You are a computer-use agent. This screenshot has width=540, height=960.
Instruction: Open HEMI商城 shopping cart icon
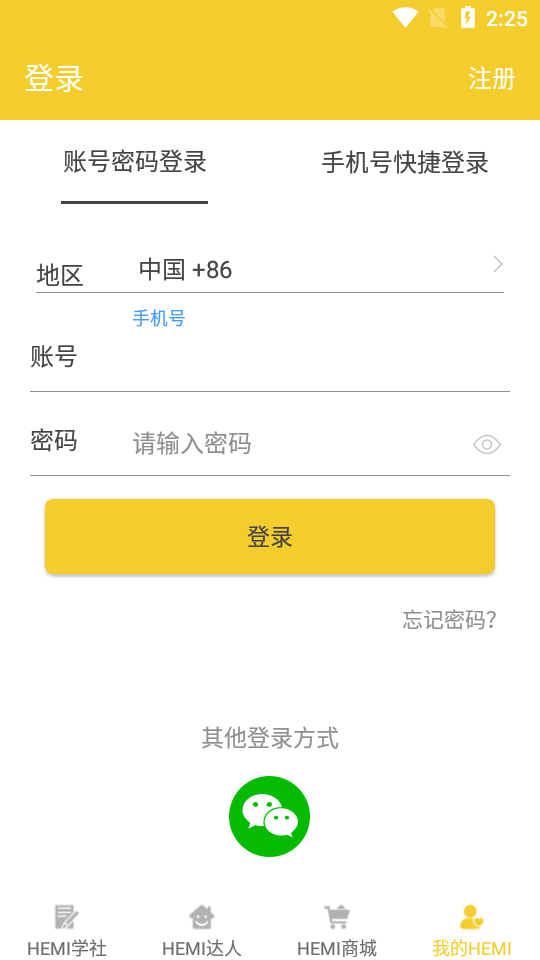[x=336, y=917]
